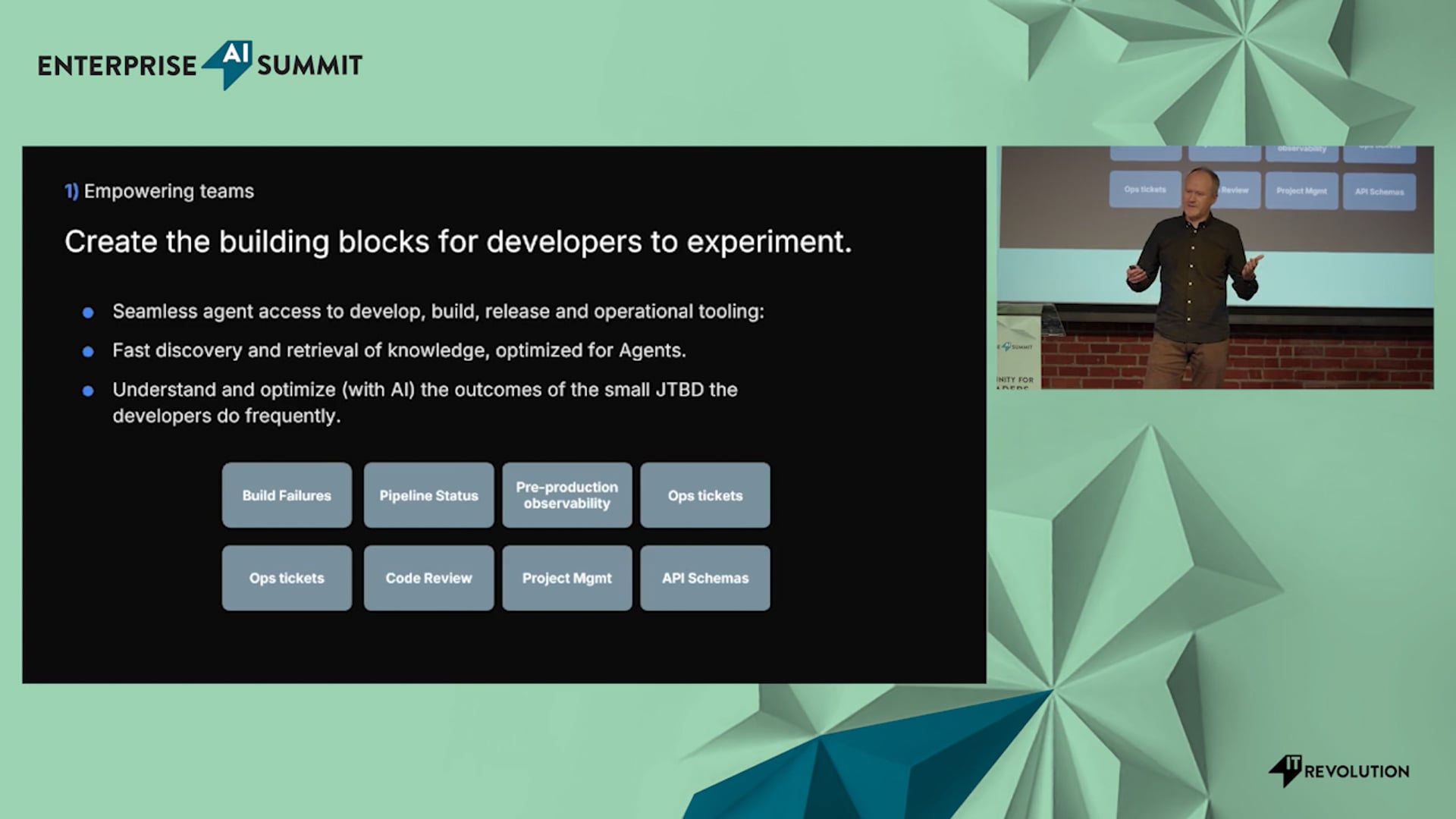Image resolution: width=1456 pixels, height=819 pixels.
Task: Click the '1) Empowering teams' section label
Action: pyautogui.click(x=159, y=191)
